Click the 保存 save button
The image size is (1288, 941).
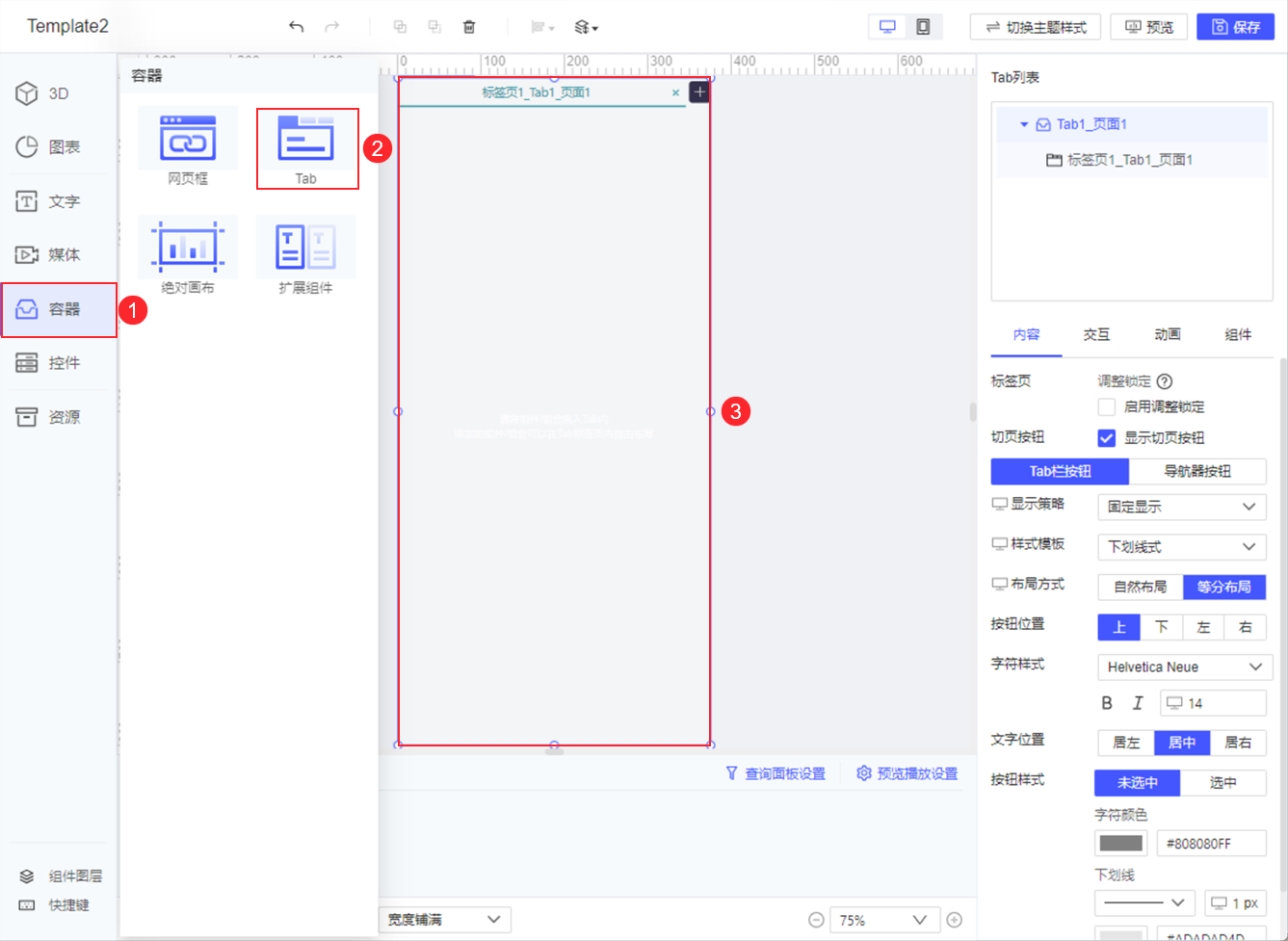pyautogui.click(x=1235, y=26)
